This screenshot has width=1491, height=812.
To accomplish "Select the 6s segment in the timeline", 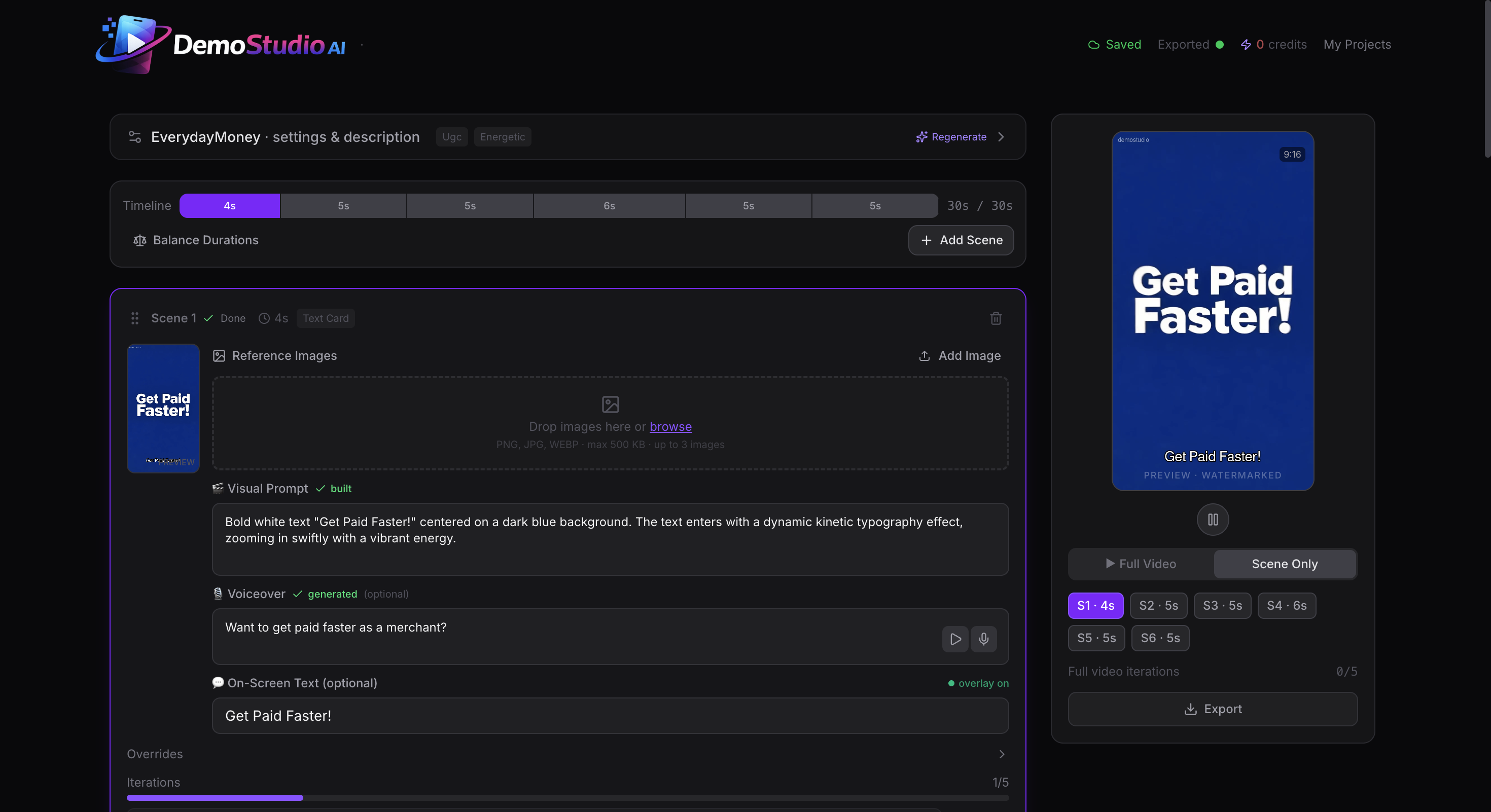I will pyautogui.click(x=609, y=206).
